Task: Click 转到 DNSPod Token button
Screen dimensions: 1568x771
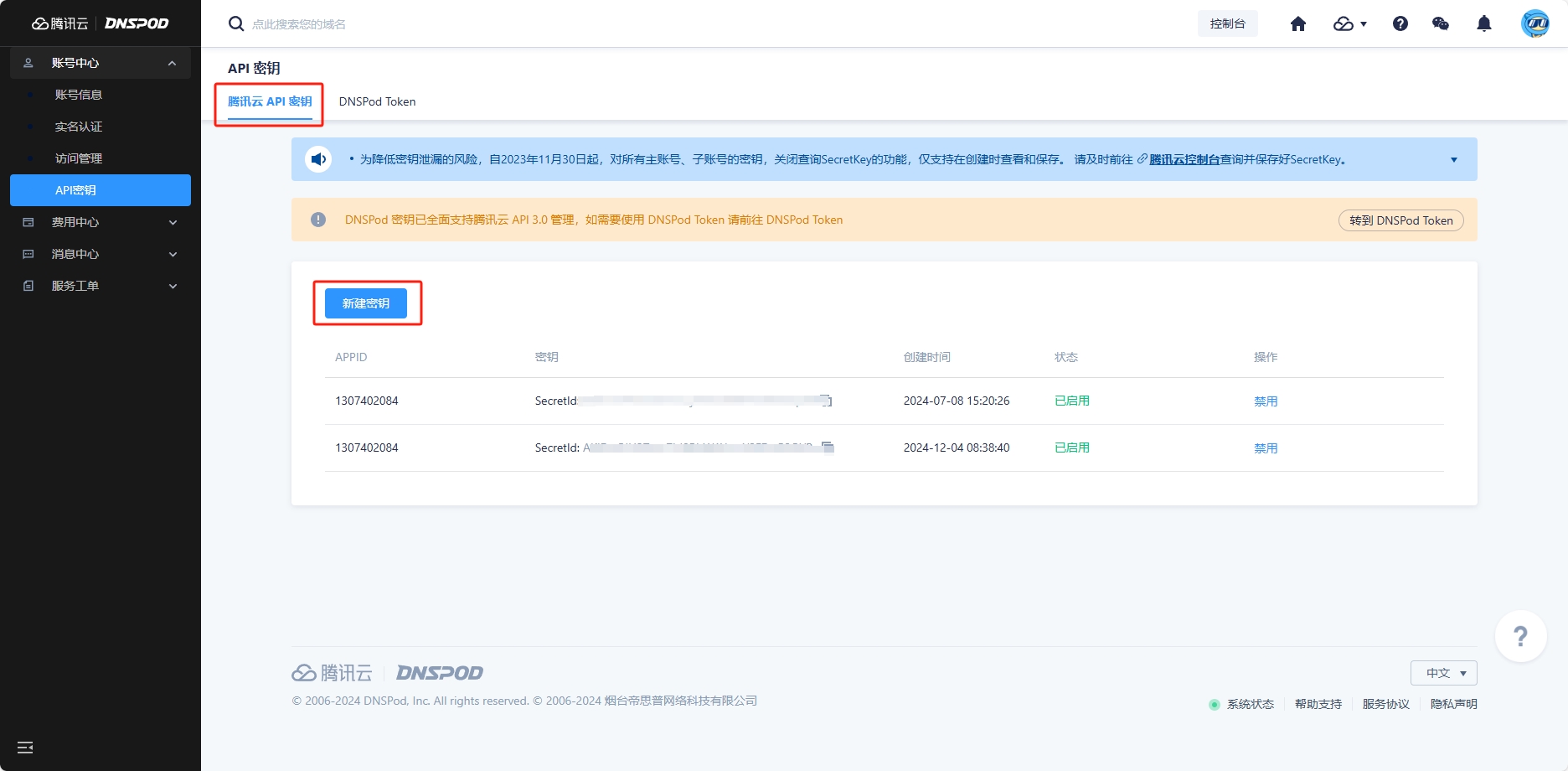Action: click(x=1400, y=220)
